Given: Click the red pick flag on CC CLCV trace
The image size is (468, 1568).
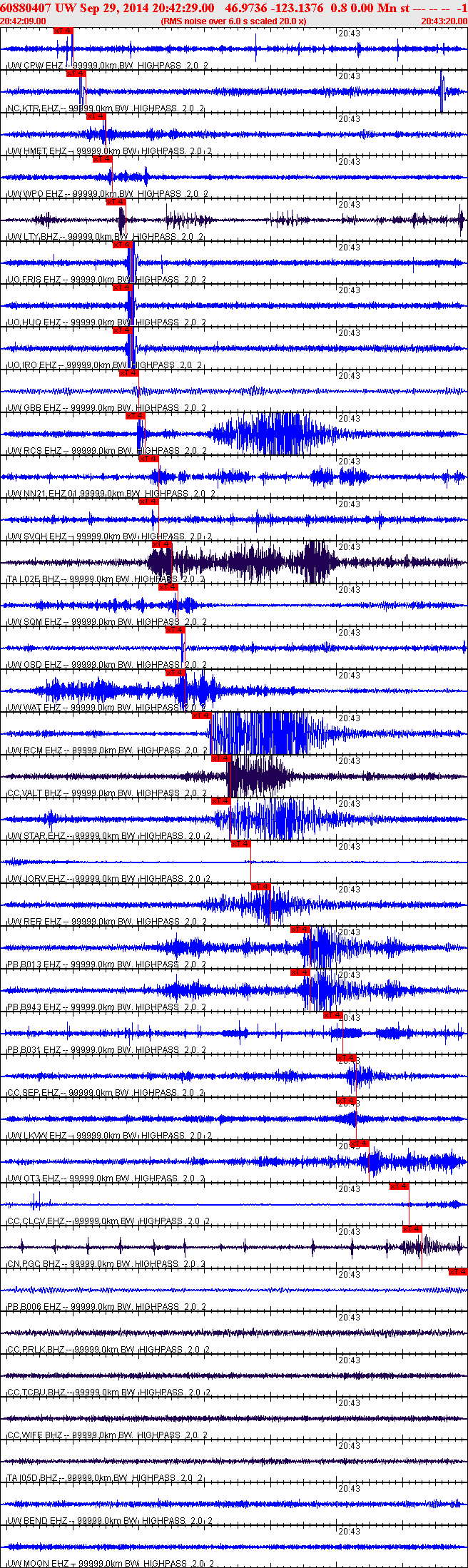Looking at the screenshot, I should [399, 1186].
